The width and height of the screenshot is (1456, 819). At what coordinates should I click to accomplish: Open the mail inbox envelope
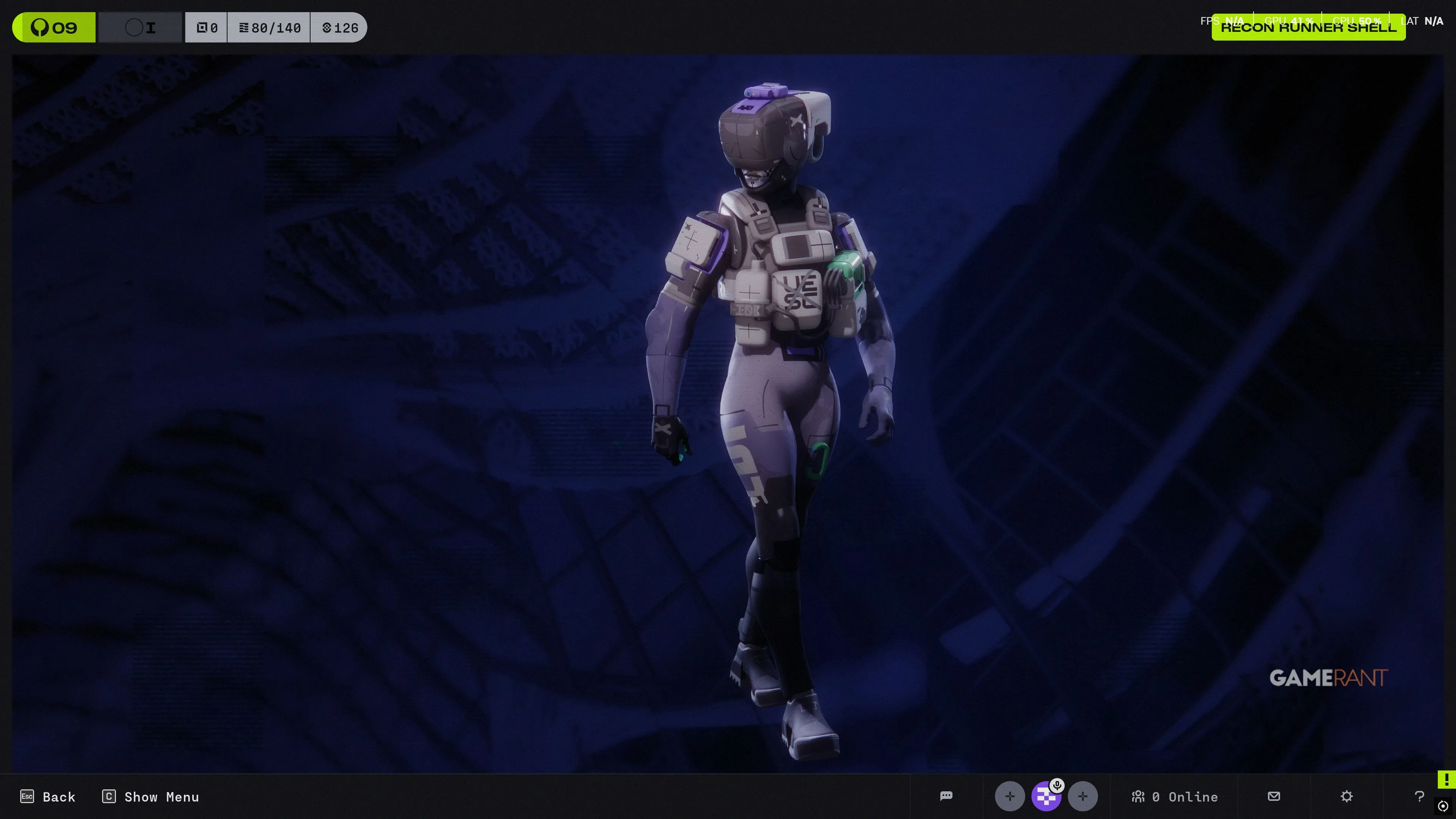coord(1274,796)
